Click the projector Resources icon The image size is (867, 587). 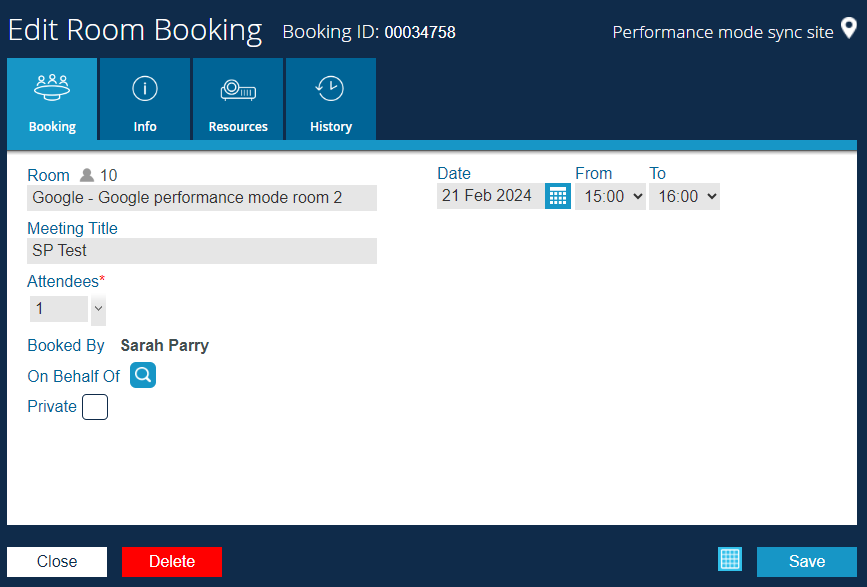tap(238, 90)
